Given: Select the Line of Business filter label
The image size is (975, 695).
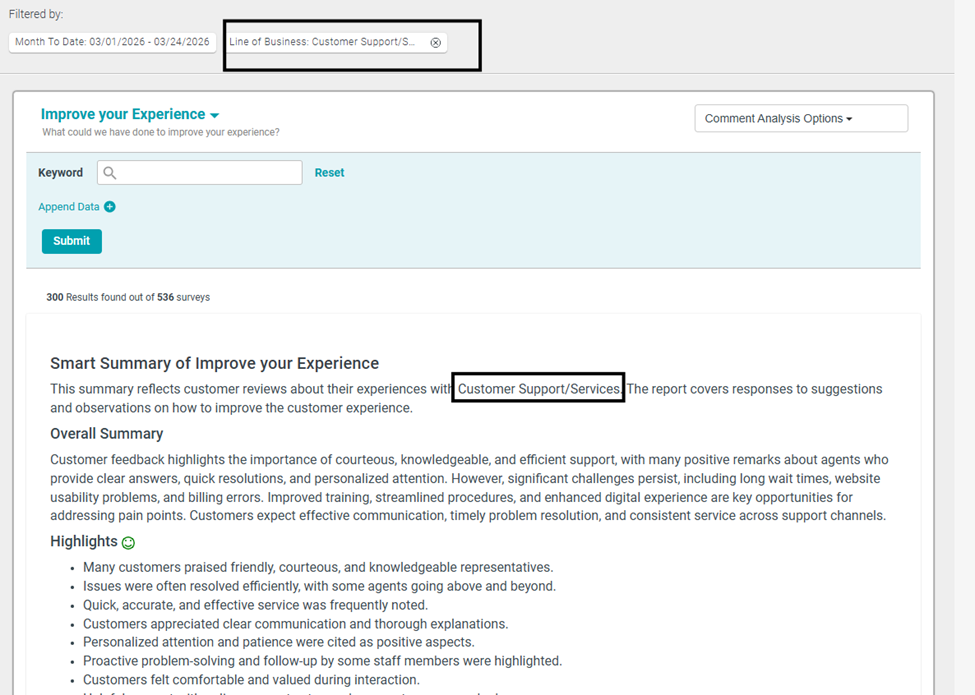Looking at the screenshot, I should tap(322, 42).
